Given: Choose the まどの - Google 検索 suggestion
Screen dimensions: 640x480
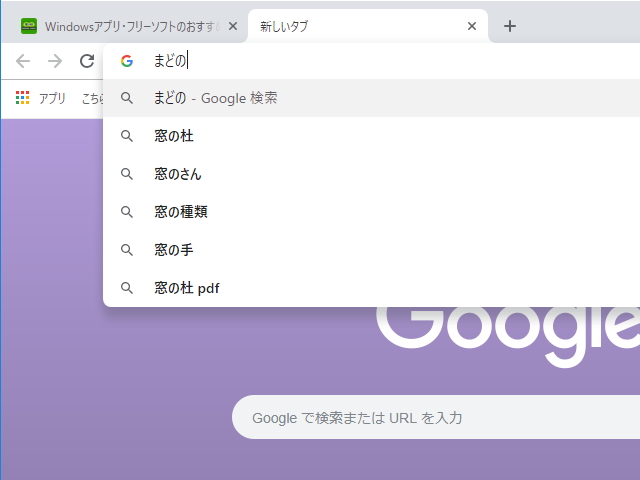Looking at the screenshot, I should point(371,98).
